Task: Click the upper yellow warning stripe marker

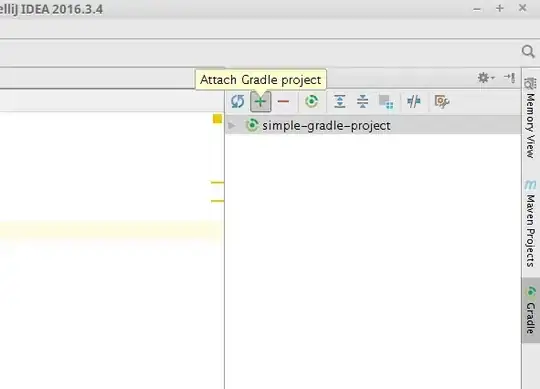Action: click(217, 182)
